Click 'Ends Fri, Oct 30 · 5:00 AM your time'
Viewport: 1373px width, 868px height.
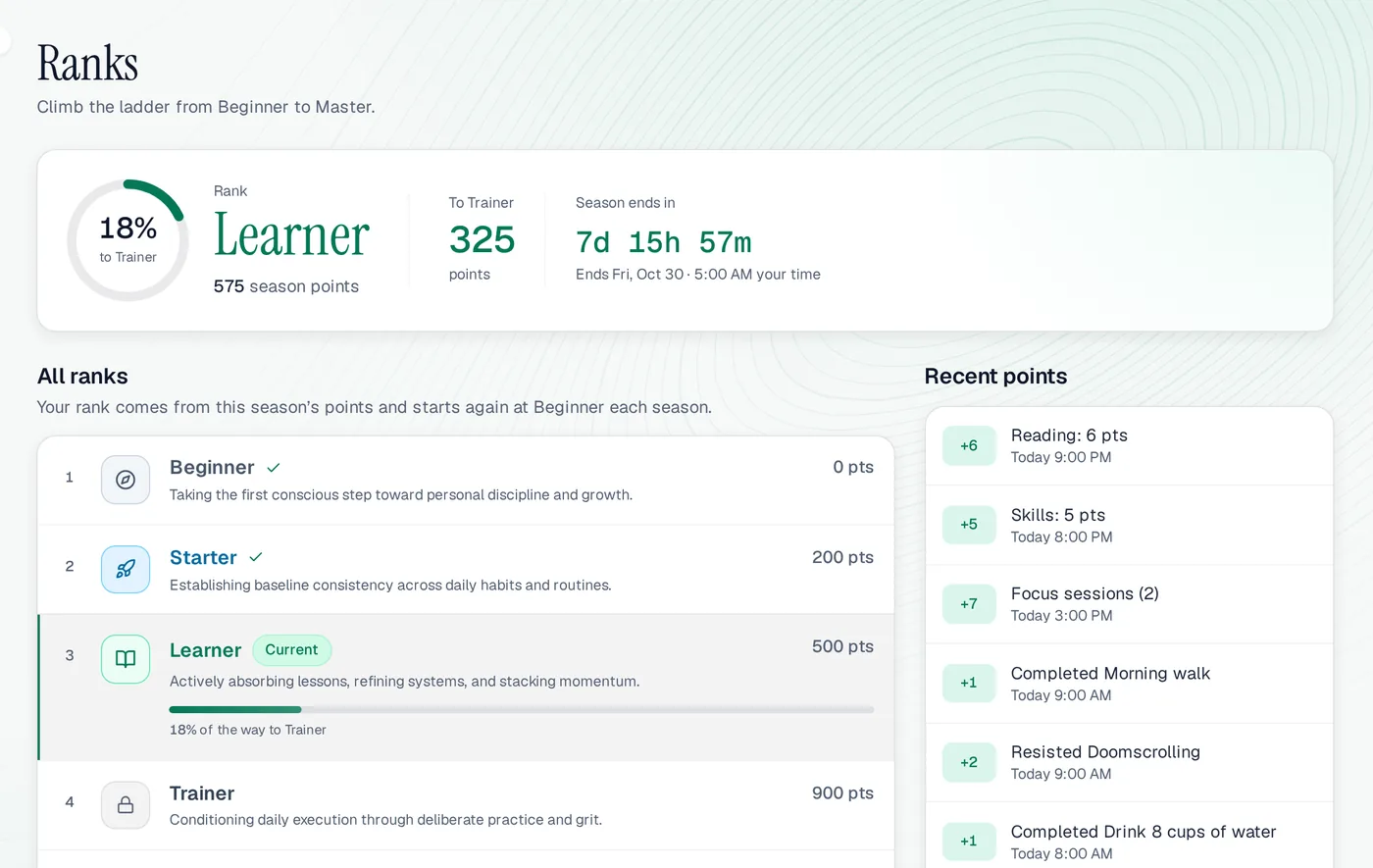point(698,275)
